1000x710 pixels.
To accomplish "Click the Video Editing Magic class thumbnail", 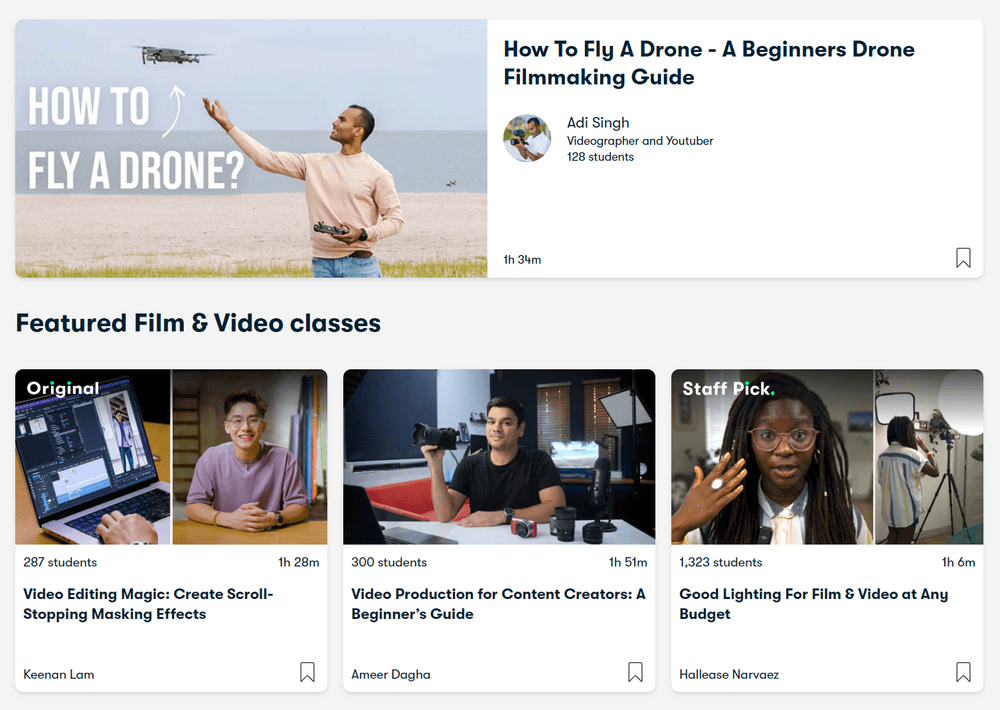I will click(171, 456).
